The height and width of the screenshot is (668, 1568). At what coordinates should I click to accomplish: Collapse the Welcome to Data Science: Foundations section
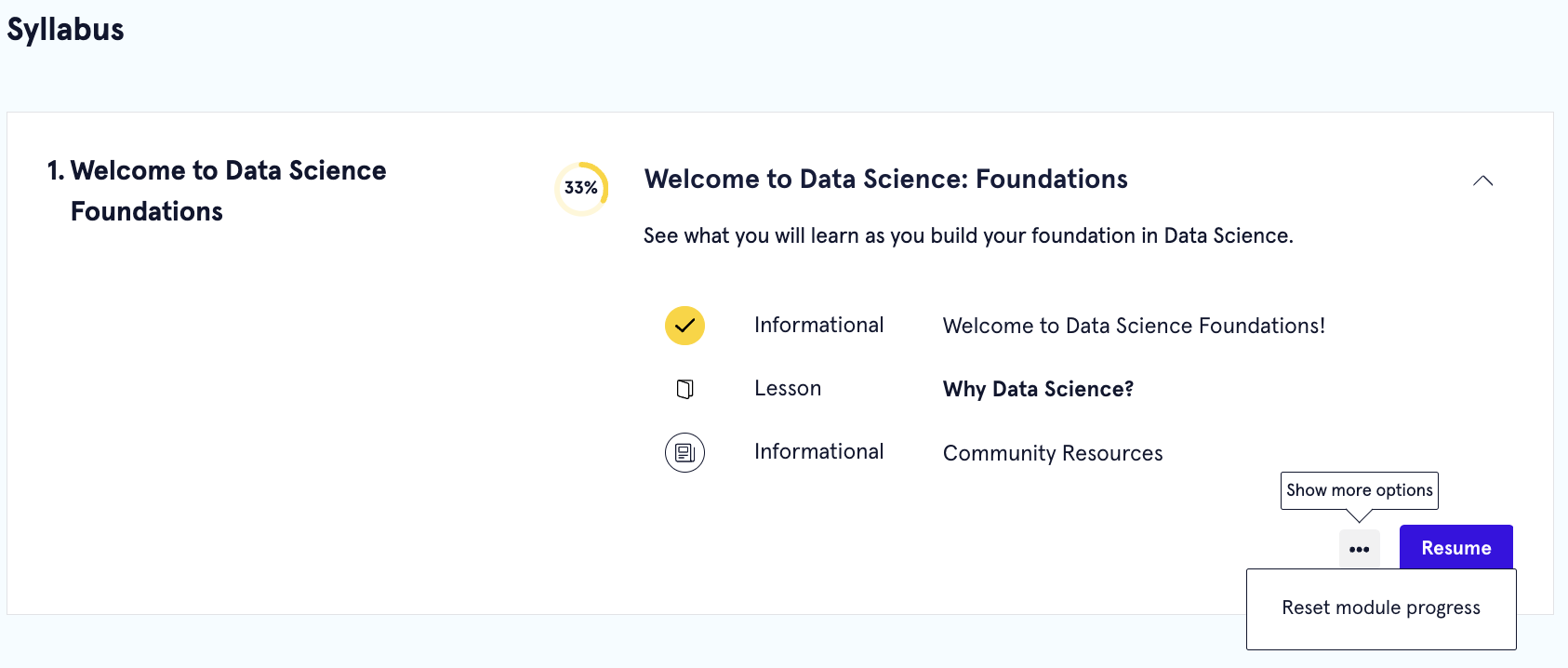pos(1483,180)
